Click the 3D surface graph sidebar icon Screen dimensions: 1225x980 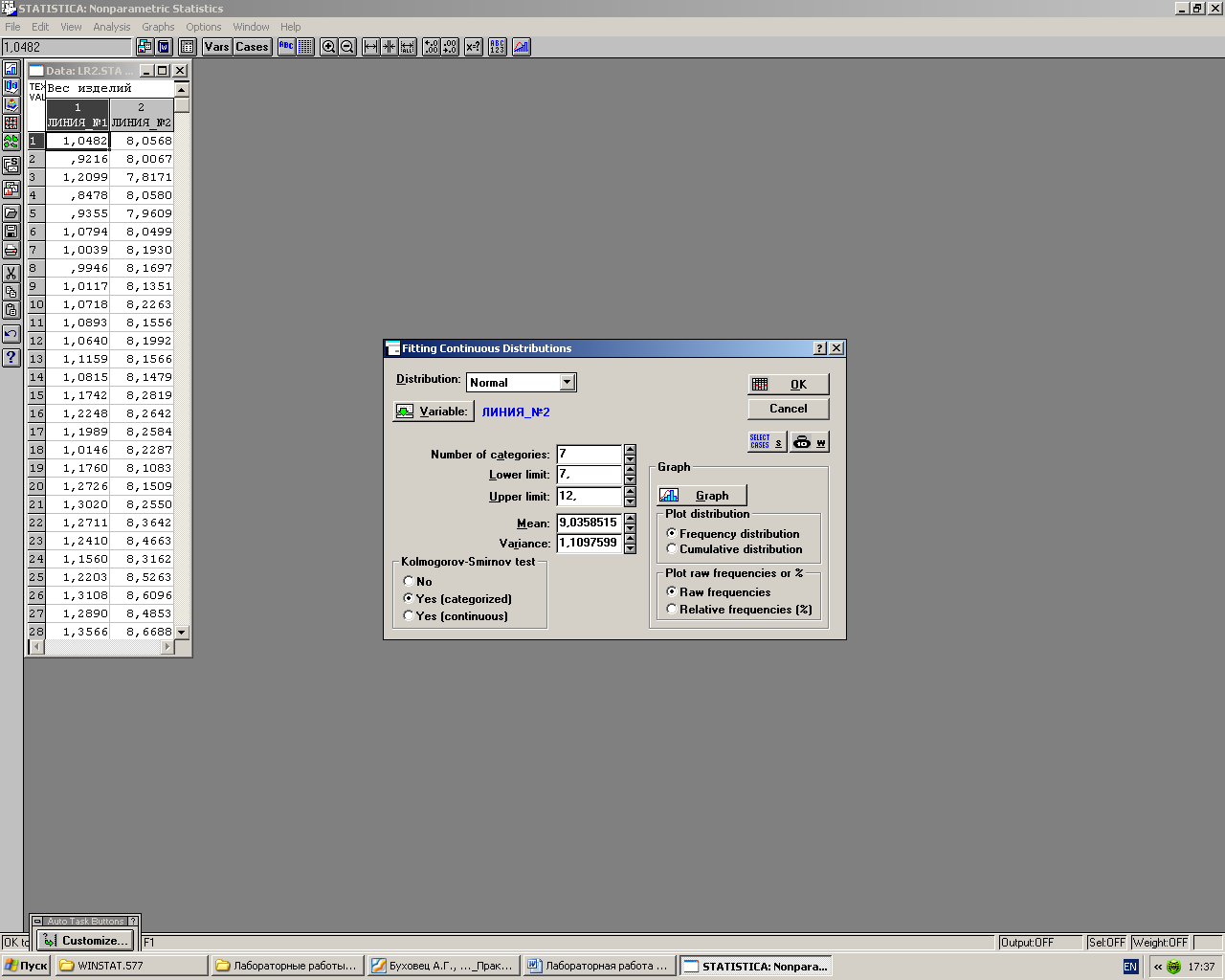(11, 104)
